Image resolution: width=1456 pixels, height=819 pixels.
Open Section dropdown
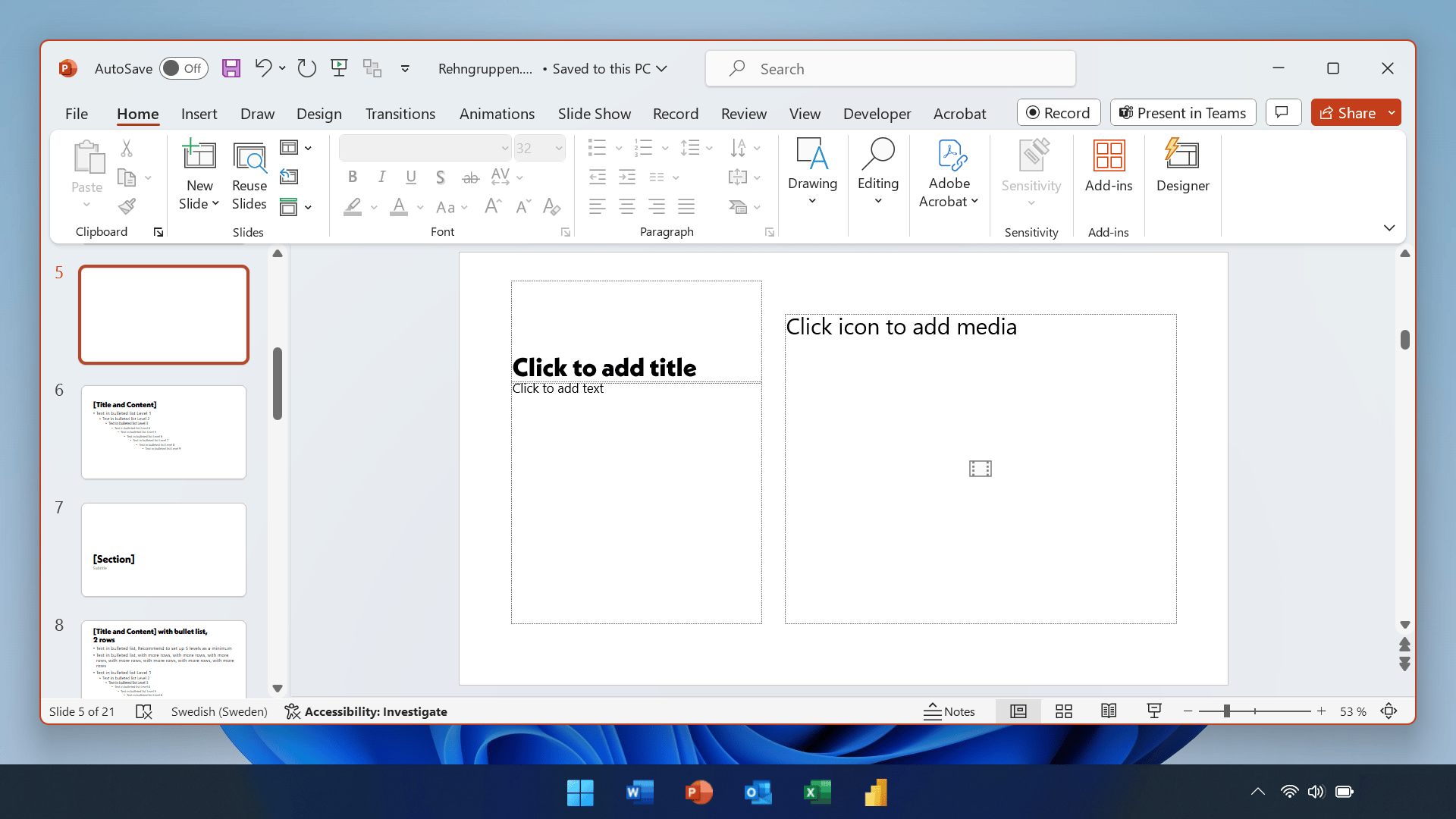click(296, 206)
